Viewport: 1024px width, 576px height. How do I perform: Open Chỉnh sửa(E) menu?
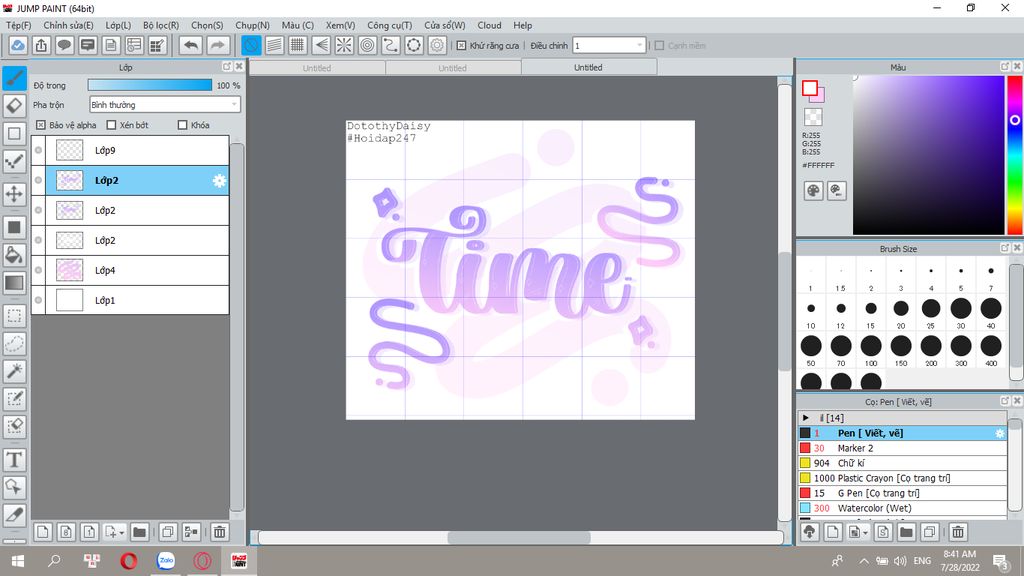click(69, 25)
